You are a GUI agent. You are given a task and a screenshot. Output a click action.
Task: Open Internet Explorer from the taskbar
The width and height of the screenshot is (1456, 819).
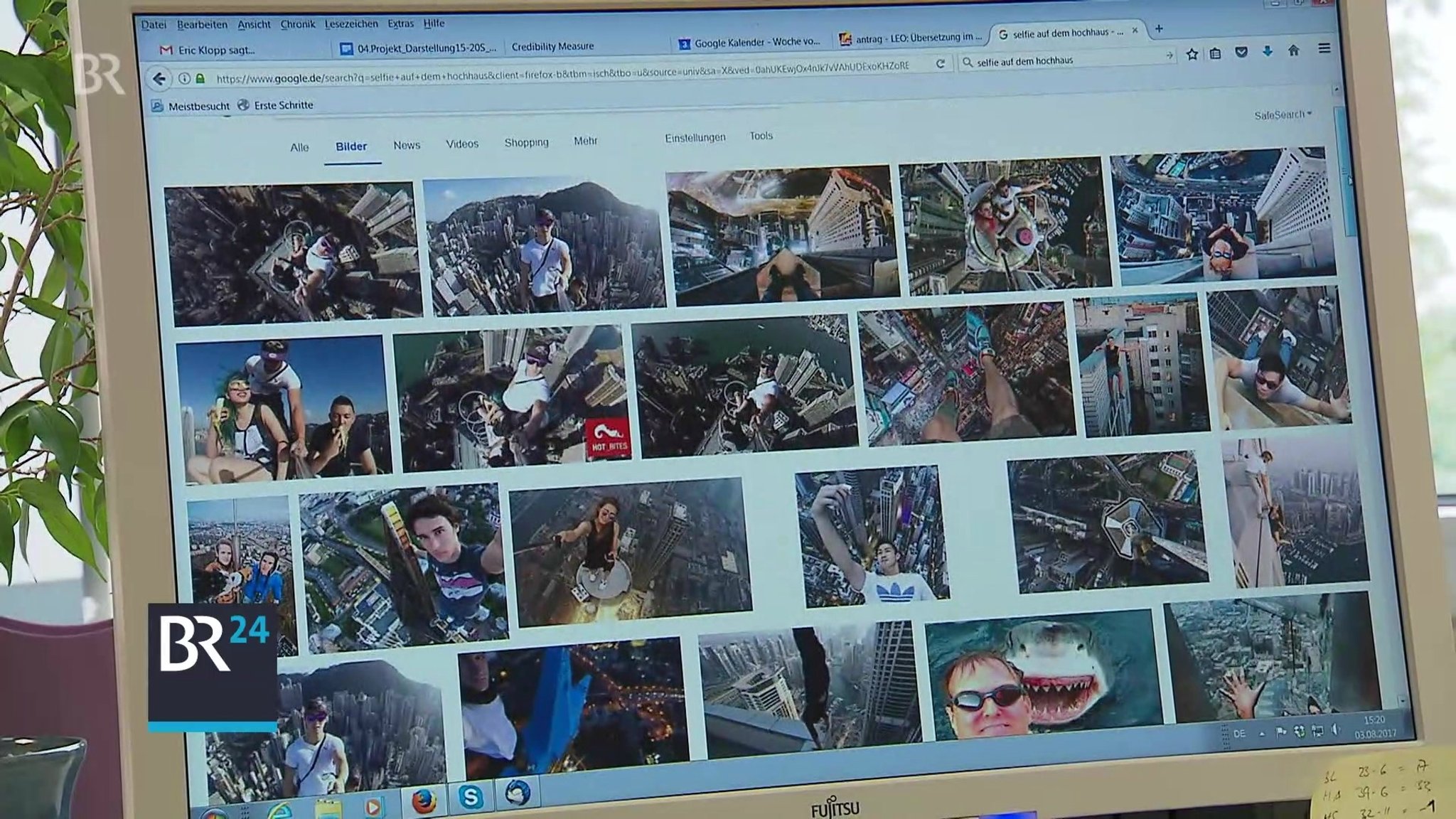click(x=279, y=810)
